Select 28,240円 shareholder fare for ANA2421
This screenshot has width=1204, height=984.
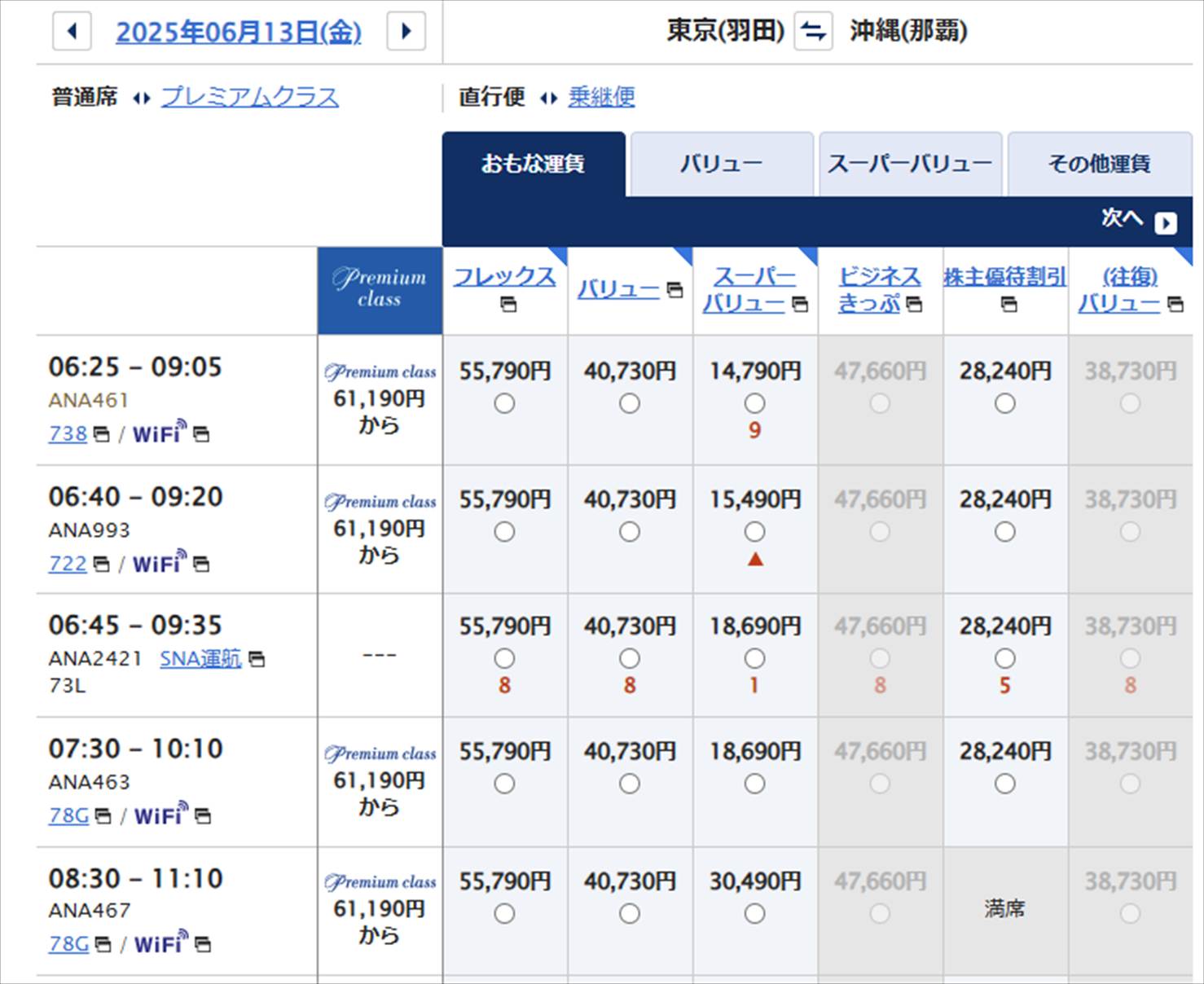(x=1004, y=658)
